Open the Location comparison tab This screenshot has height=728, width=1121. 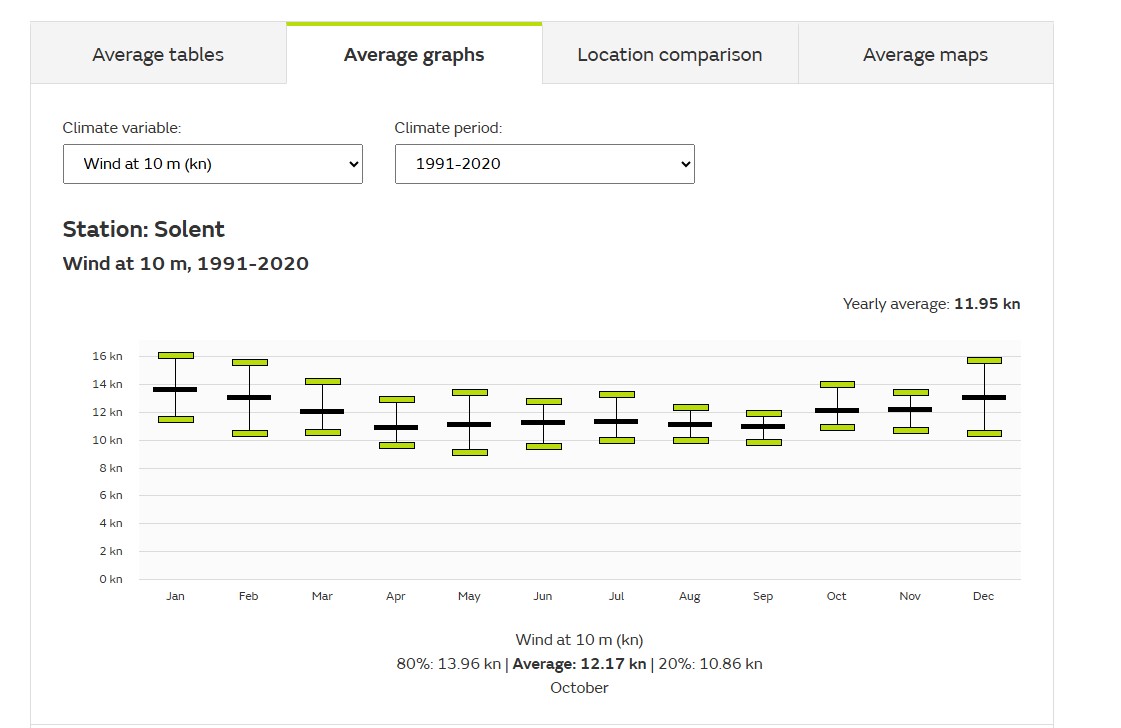(669, 55)
